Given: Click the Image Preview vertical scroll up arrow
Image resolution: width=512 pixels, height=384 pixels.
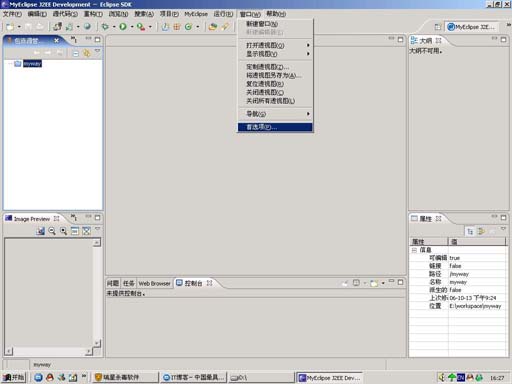Looking at the screenshot, I should click(x=97, y=242).
